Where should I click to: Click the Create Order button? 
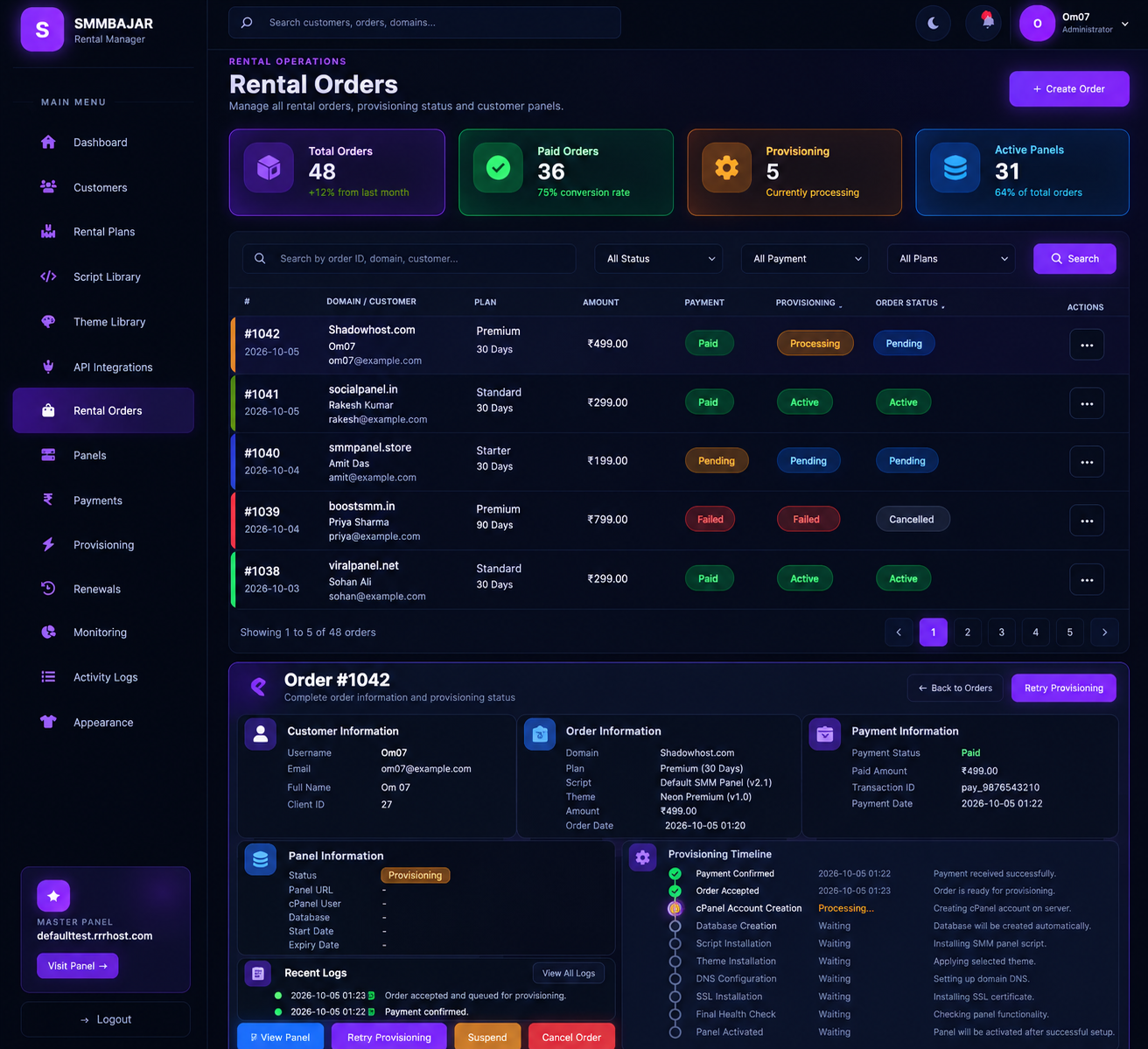[x=1069, y=89]
